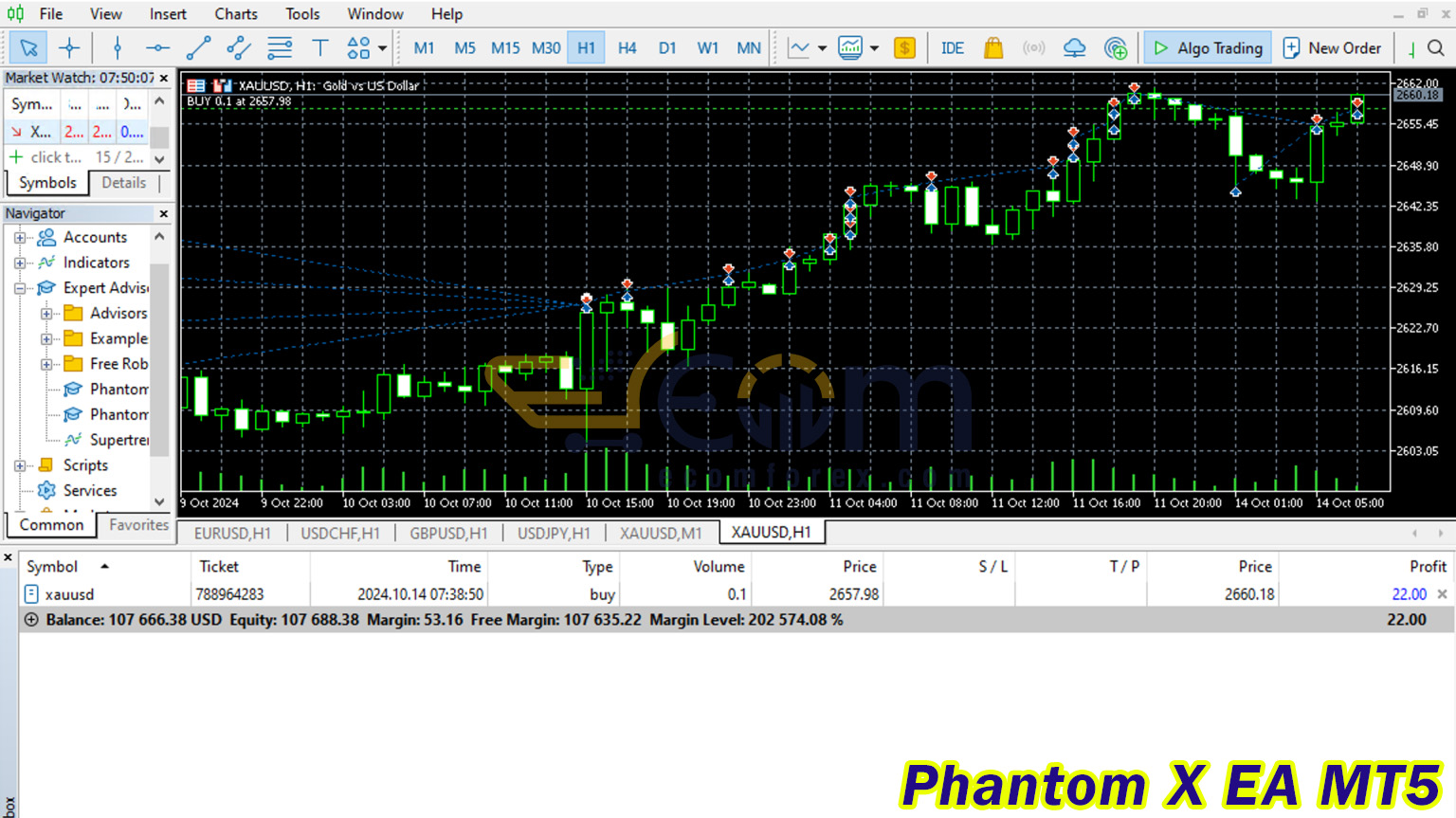The height and width of the screenshot is (818, 1456).
Task: Close the Navigator panel
Action: click(x=164, y=213)
